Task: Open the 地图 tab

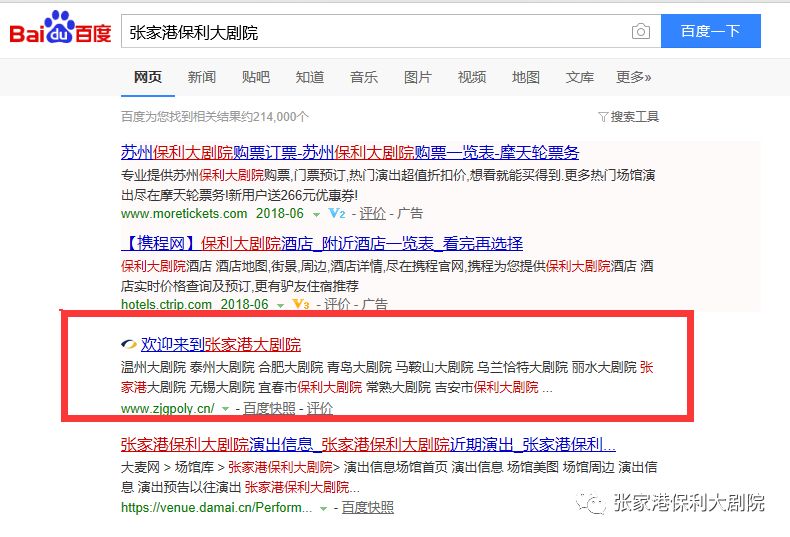Action: tap(525, 77)
